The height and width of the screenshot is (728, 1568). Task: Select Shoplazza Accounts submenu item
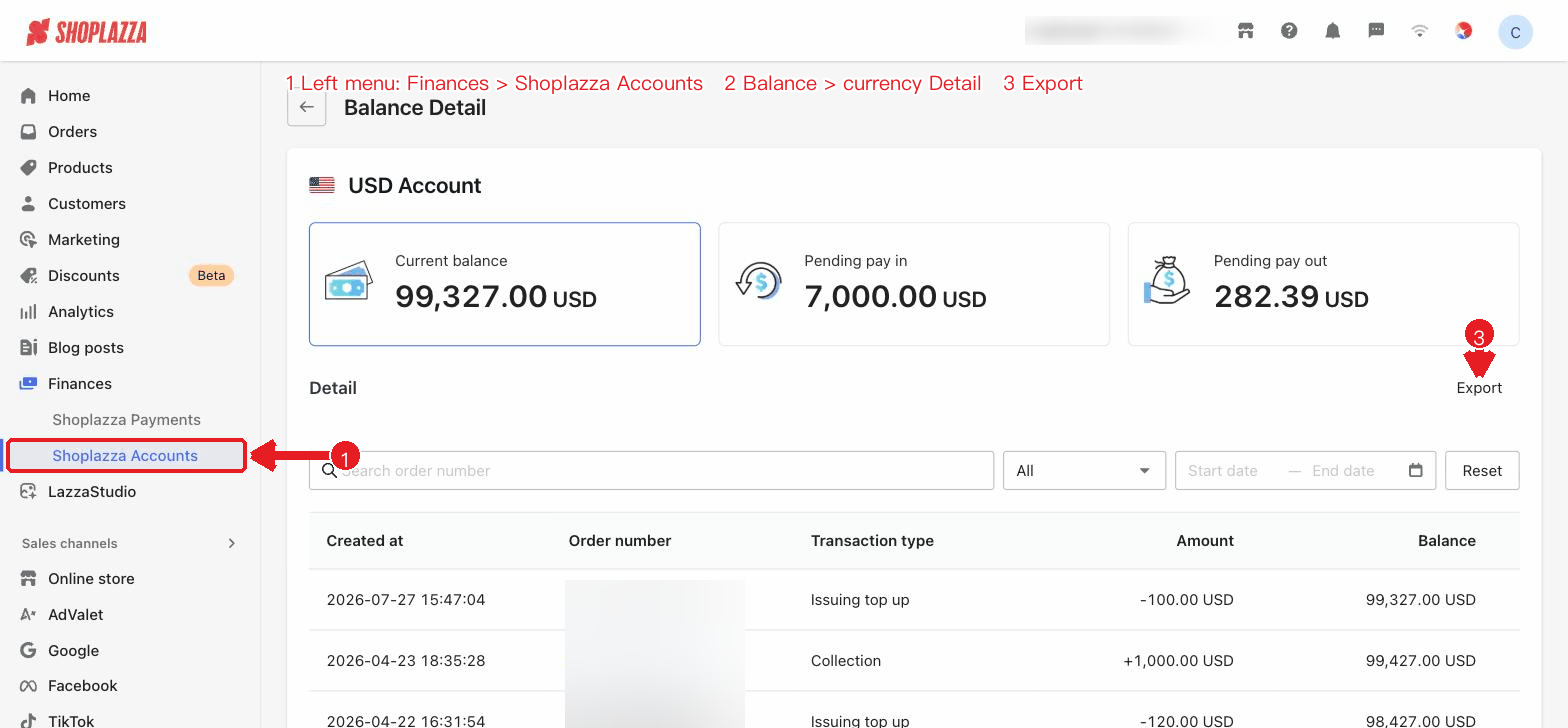point(125,456)
